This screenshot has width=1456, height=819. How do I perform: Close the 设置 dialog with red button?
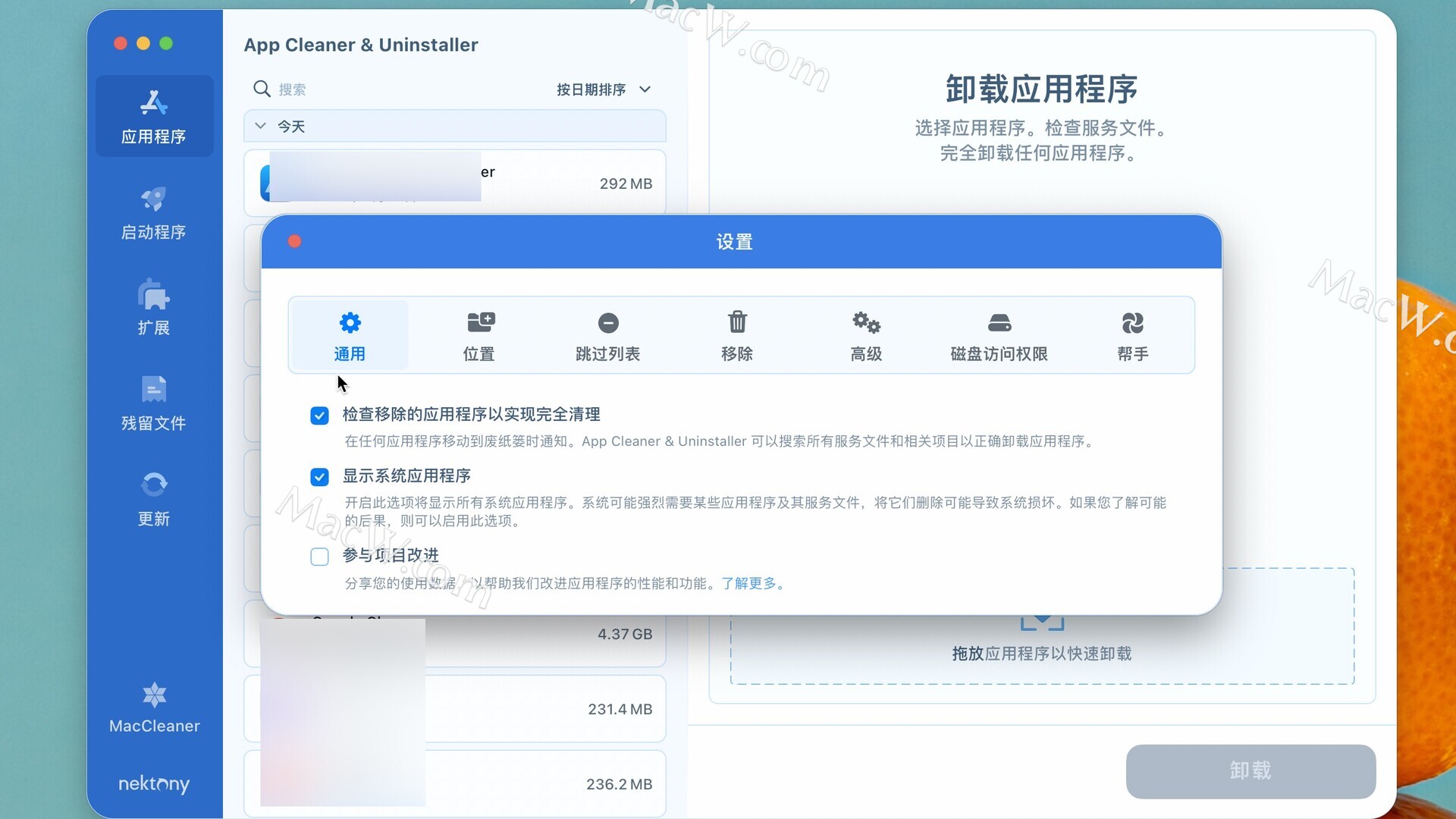tap(295, 241)
